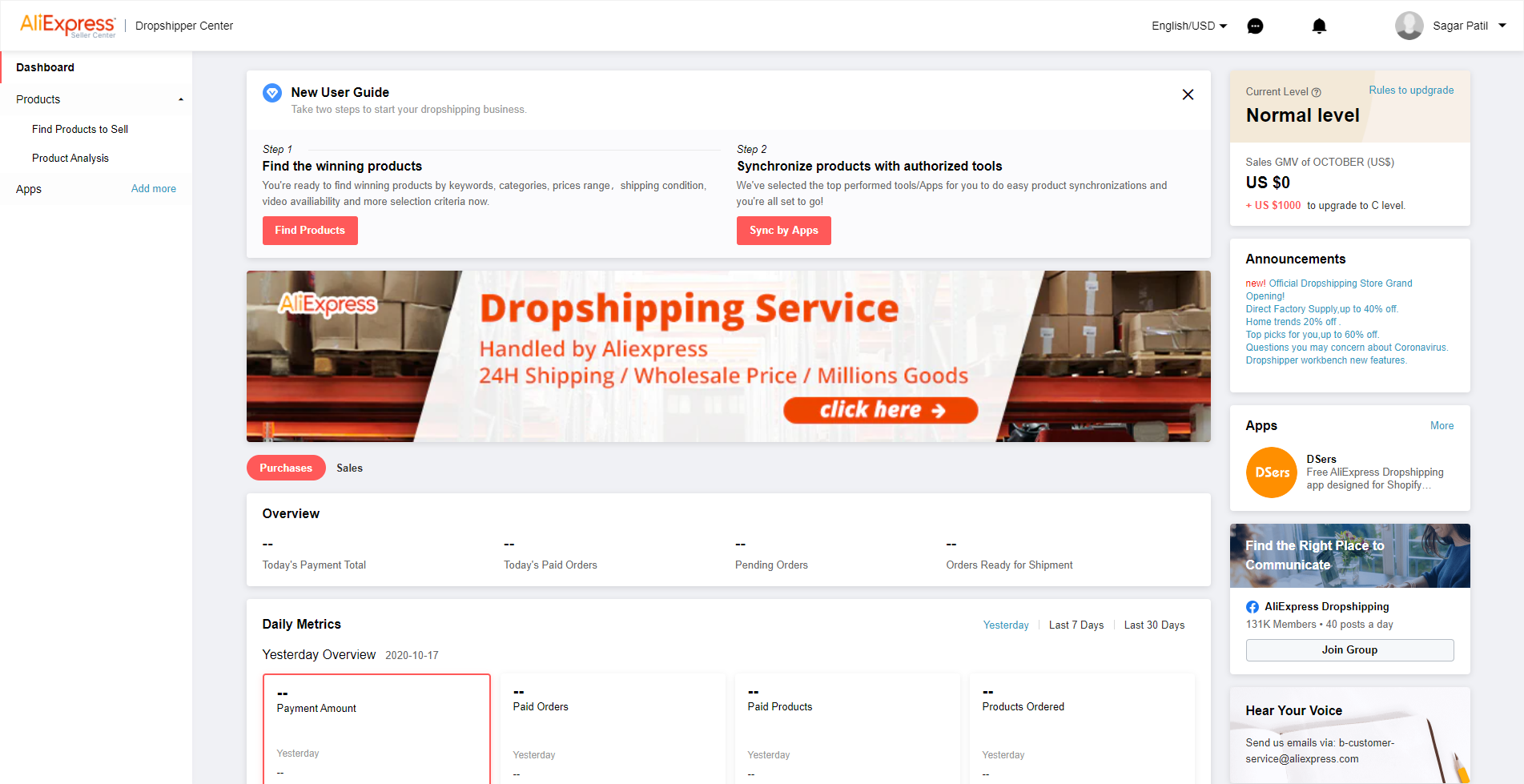Click the Sagar Patil profile avatar
This screenshot has height=784, width=1524.
click(1409, 26)
